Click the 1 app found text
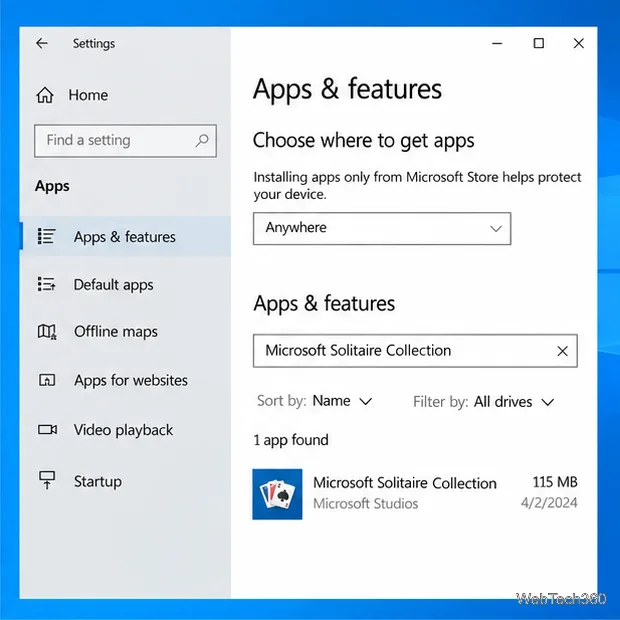The image size is (620, 620). 291,440
